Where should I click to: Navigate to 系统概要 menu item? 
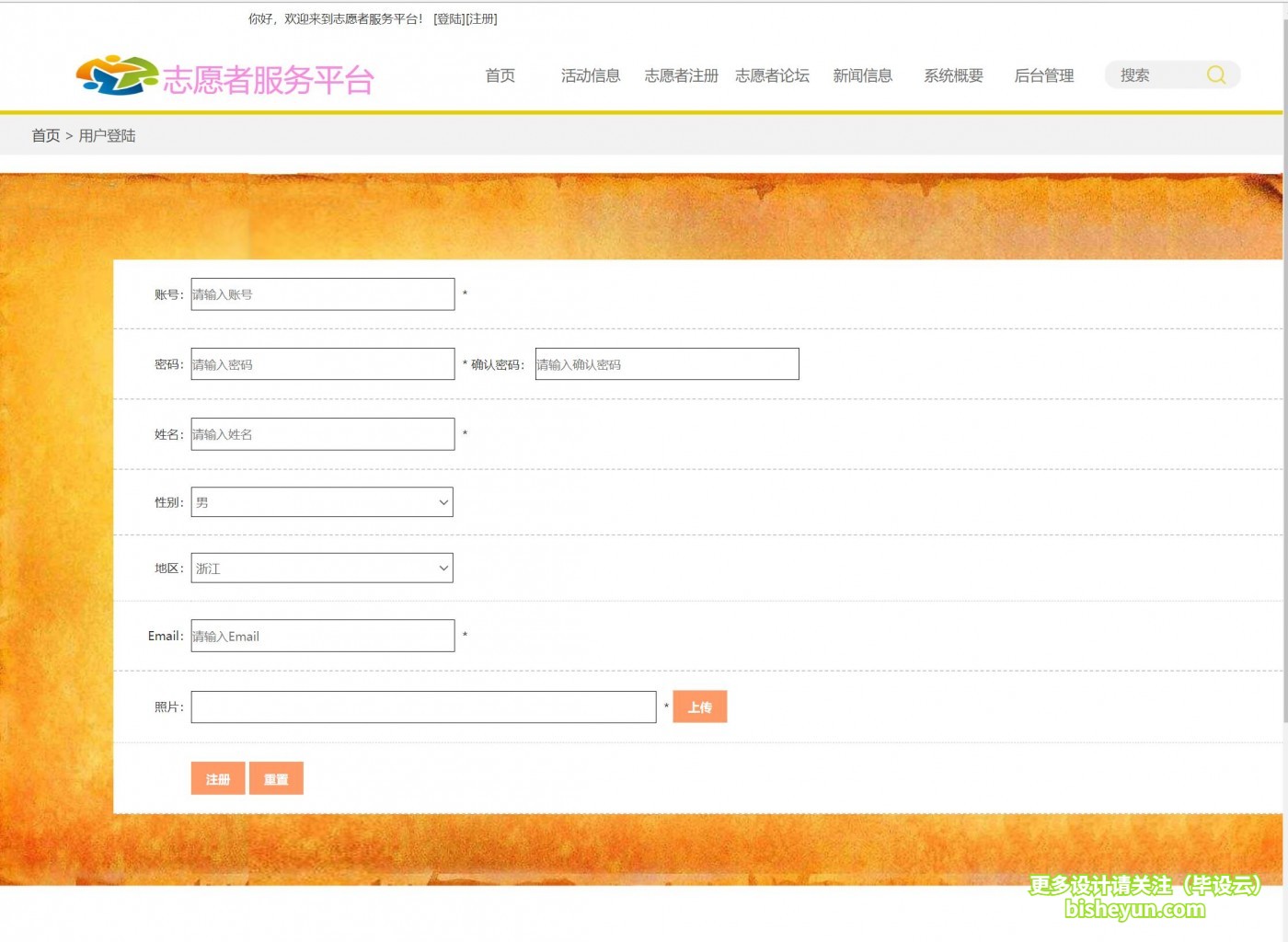click(953, 76)
